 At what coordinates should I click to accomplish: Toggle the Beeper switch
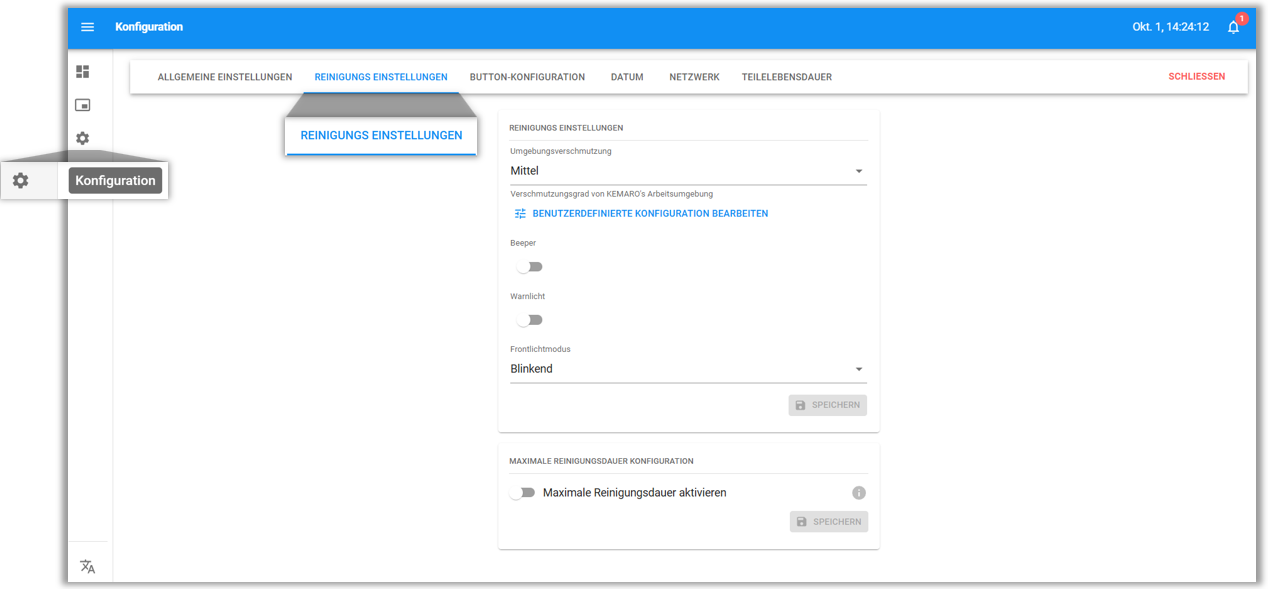[529, 267]
